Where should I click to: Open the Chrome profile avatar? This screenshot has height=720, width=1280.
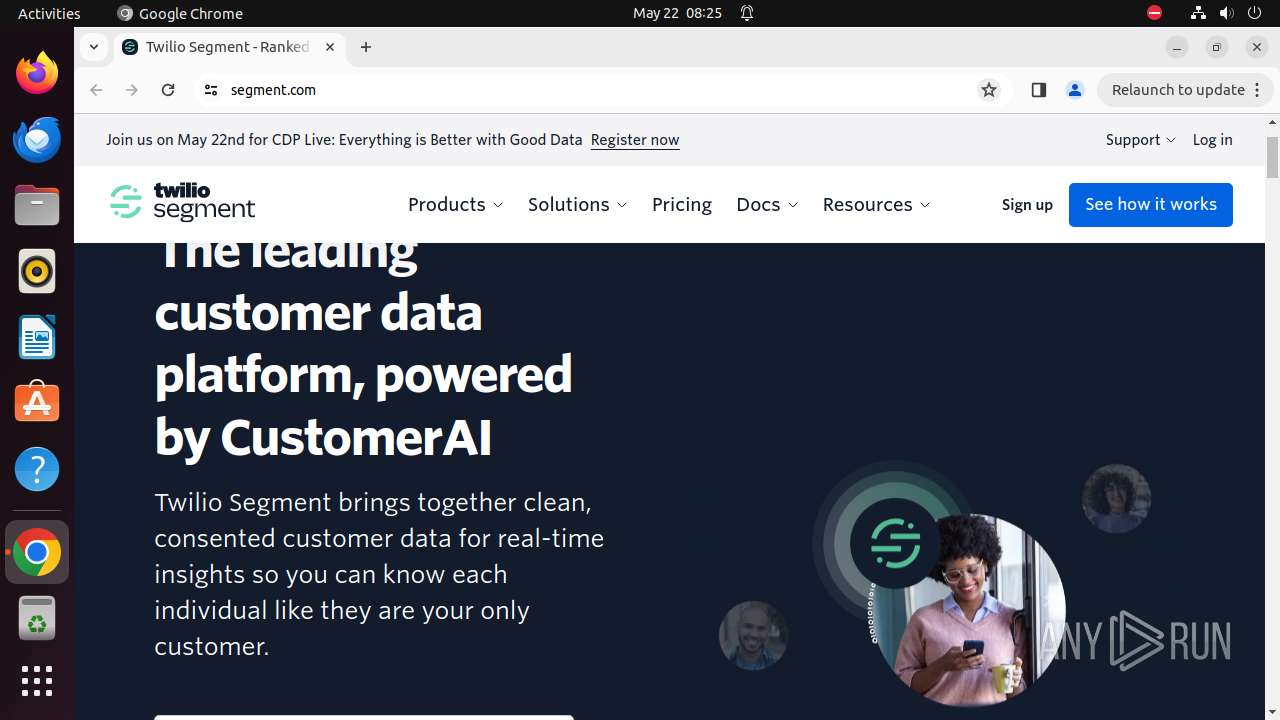click(x=1075, y=90)
